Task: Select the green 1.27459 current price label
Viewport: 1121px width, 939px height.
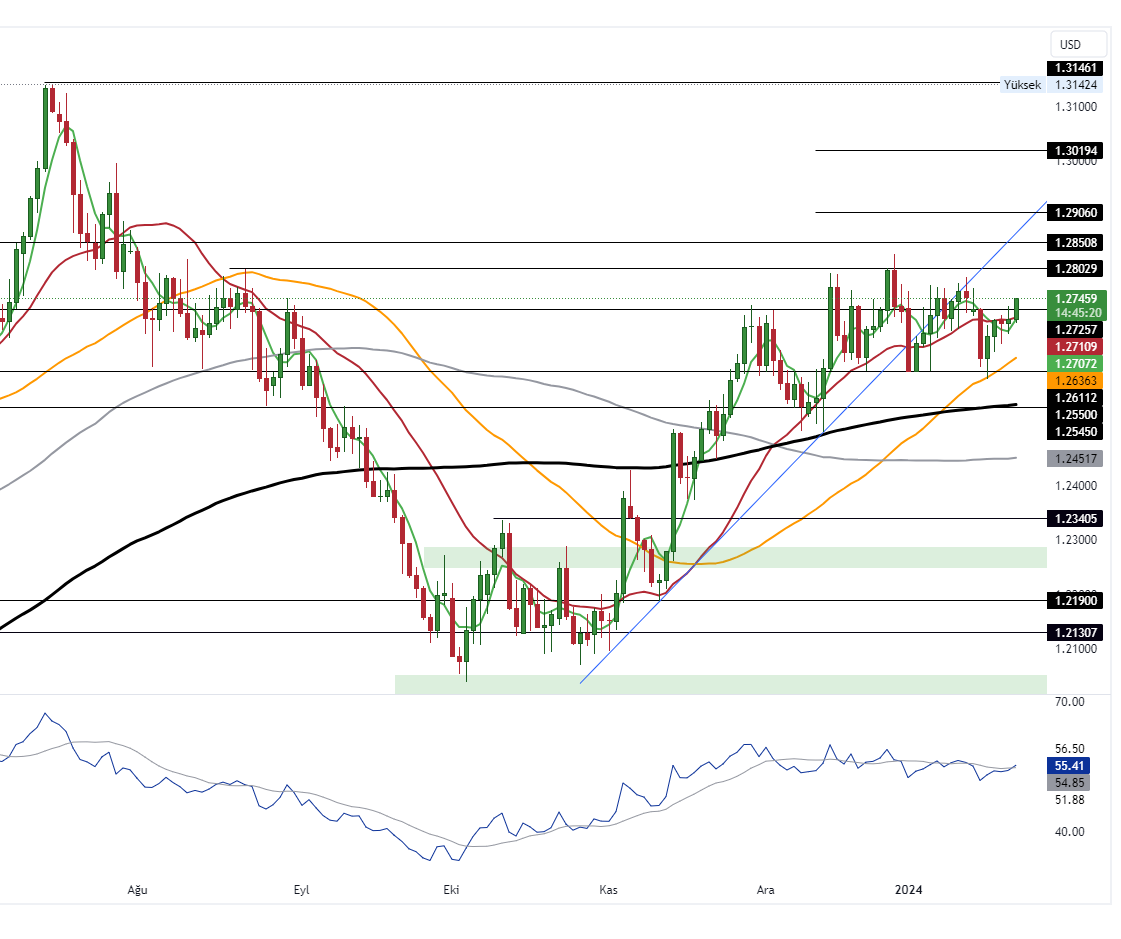Action: click(1075, 298)
